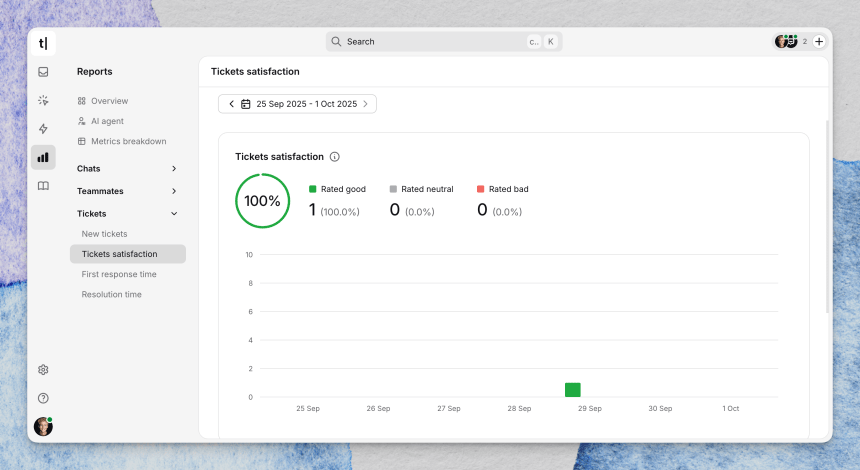Click into the Search field
This screenshot has width=860, height=470.
click(x=444, y=42)
